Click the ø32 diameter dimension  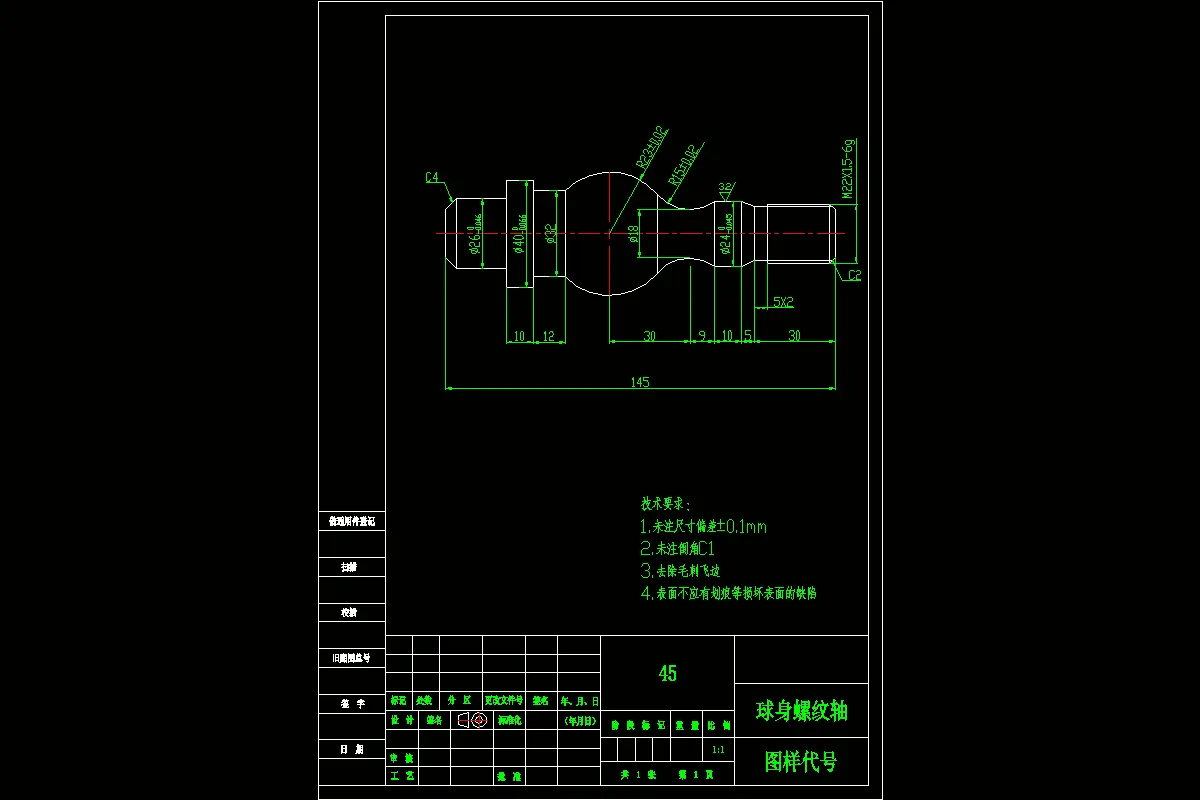click(x=551, y=234)
